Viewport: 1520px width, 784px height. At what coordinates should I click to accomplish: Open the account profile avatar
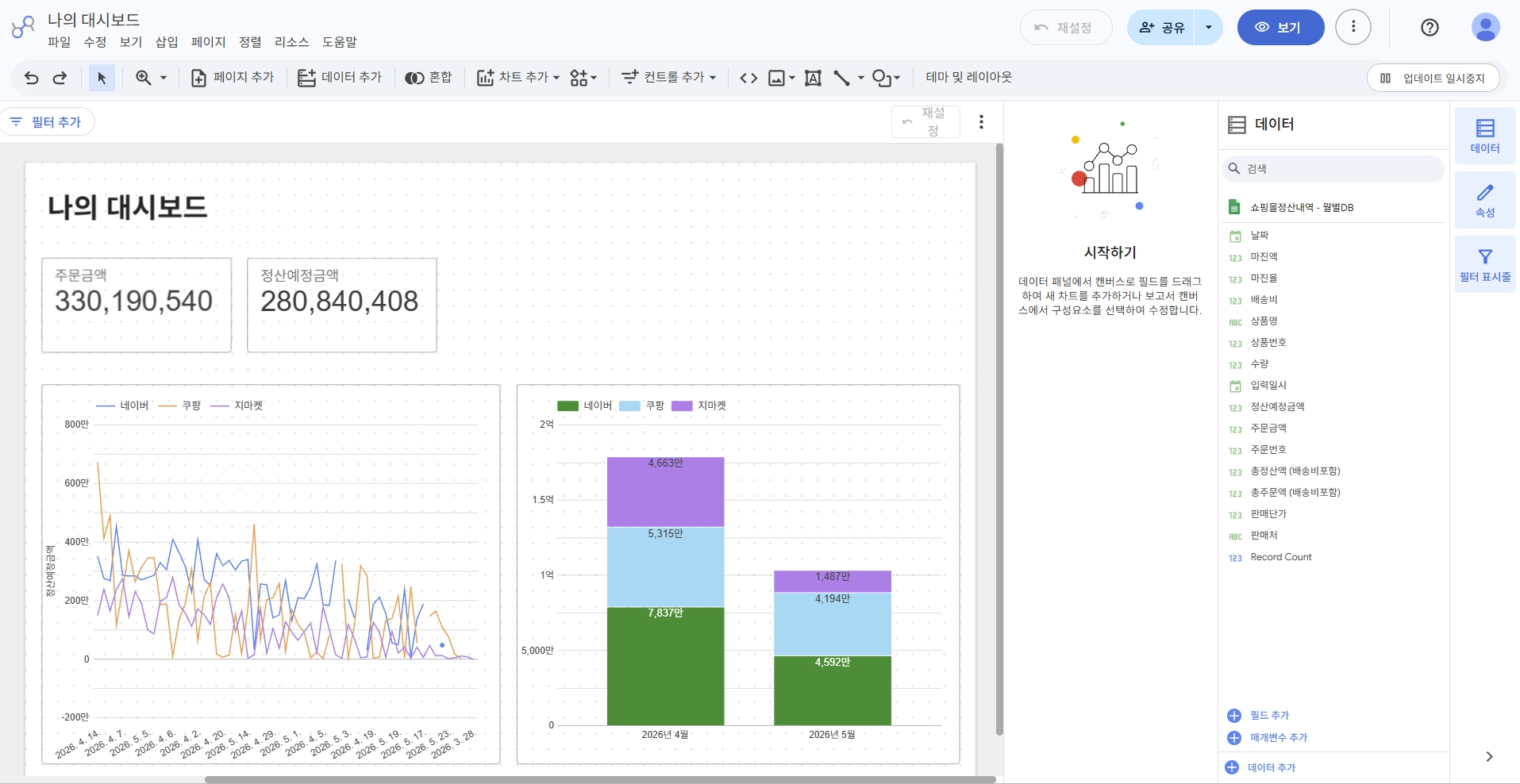(x=1485, y=28)
